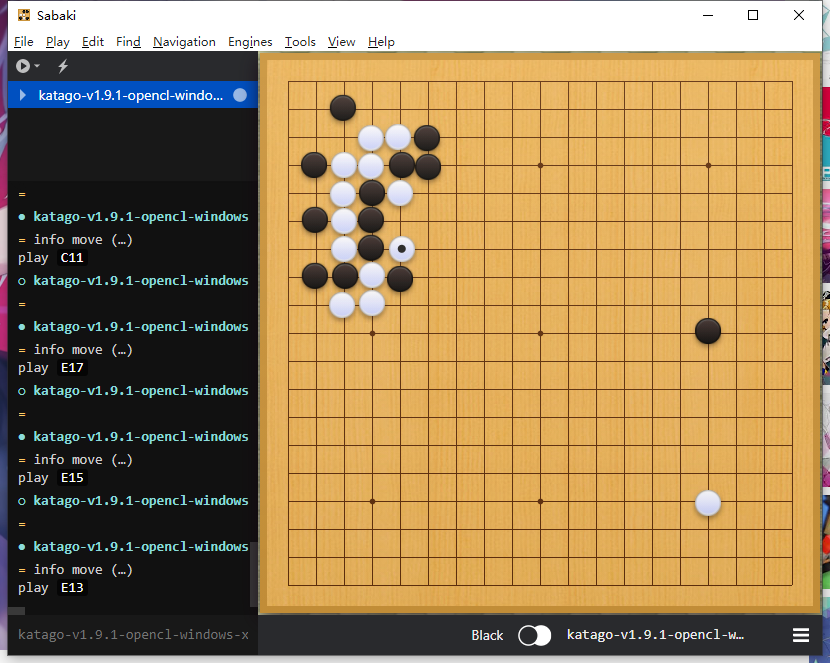Open the hamburger menu in bottom bar

[801, 635]
